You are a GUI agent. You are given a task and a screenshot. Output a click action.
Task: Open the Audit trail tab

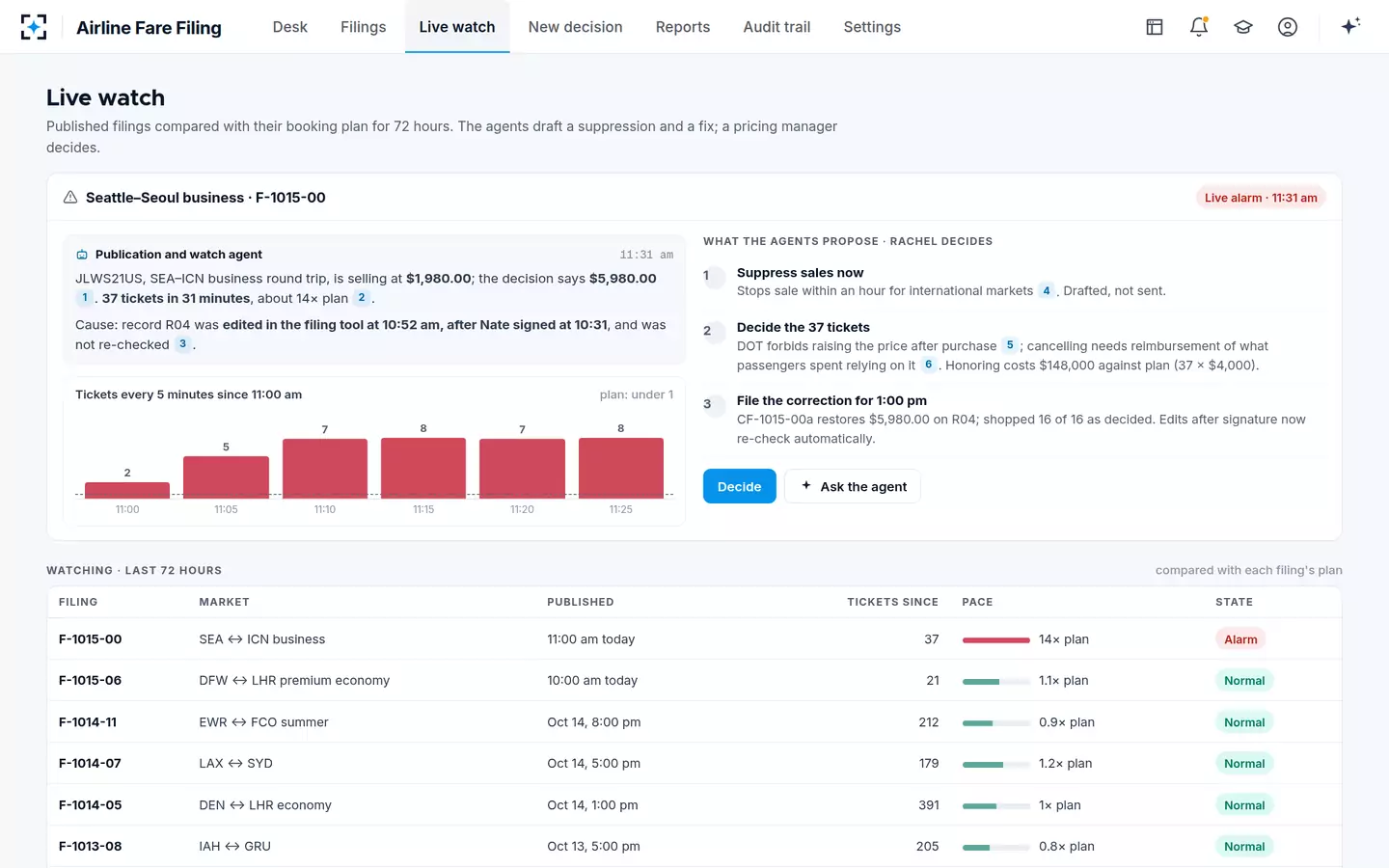tap(777, 27)
